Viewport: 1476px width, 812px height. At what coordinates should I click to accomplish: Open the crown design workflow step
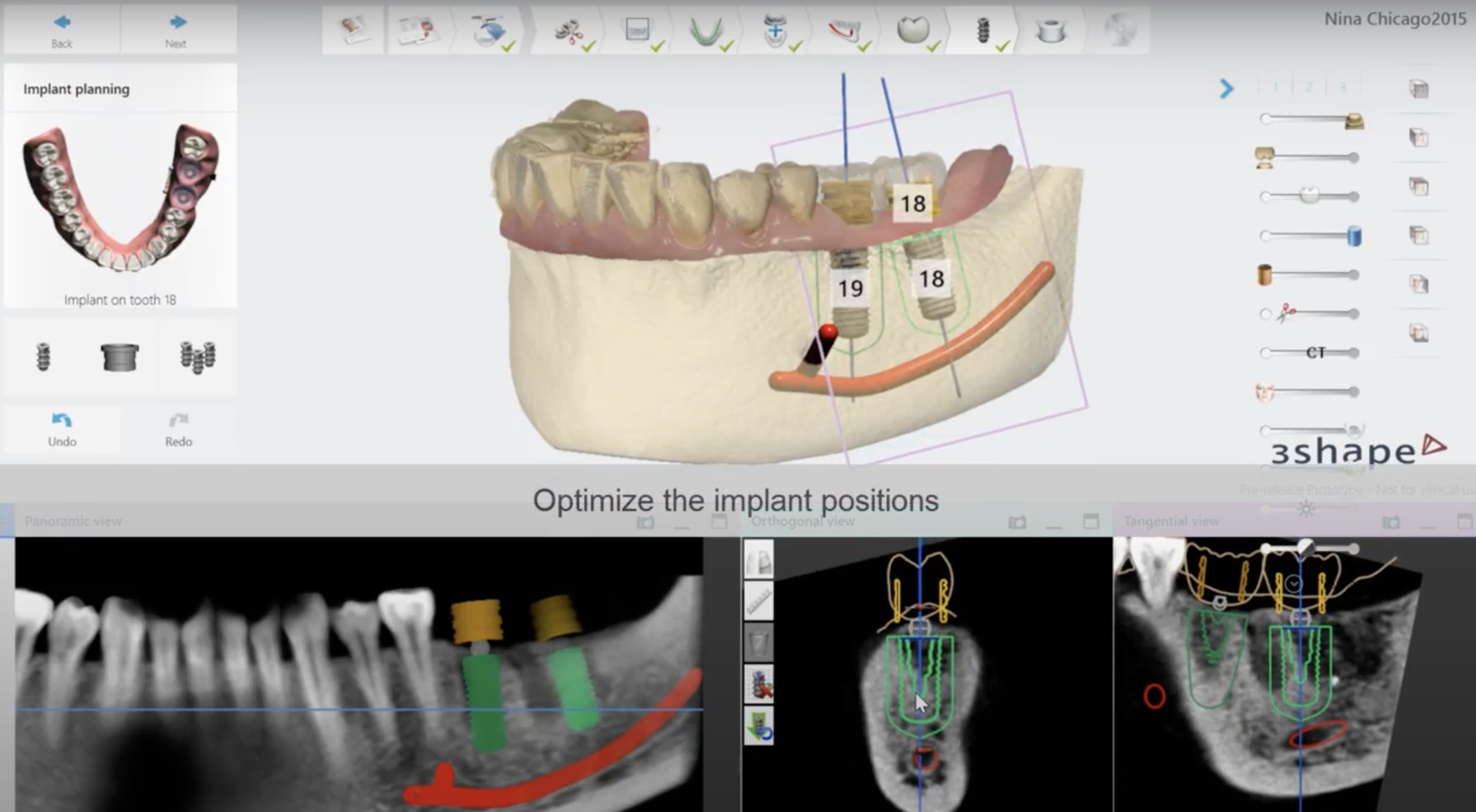(913, 30)
